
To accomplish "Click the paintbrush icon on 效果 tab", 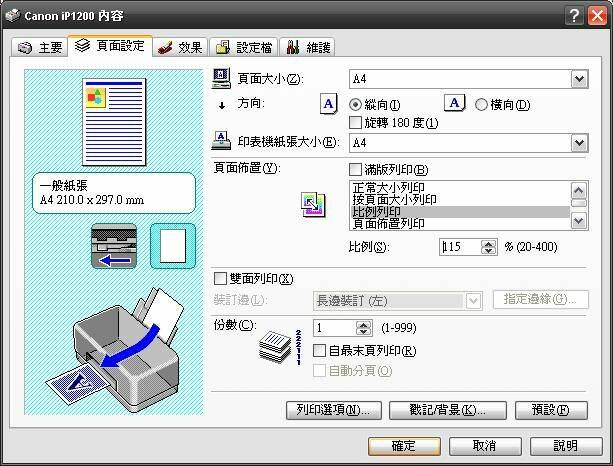I will coord(165,48).
